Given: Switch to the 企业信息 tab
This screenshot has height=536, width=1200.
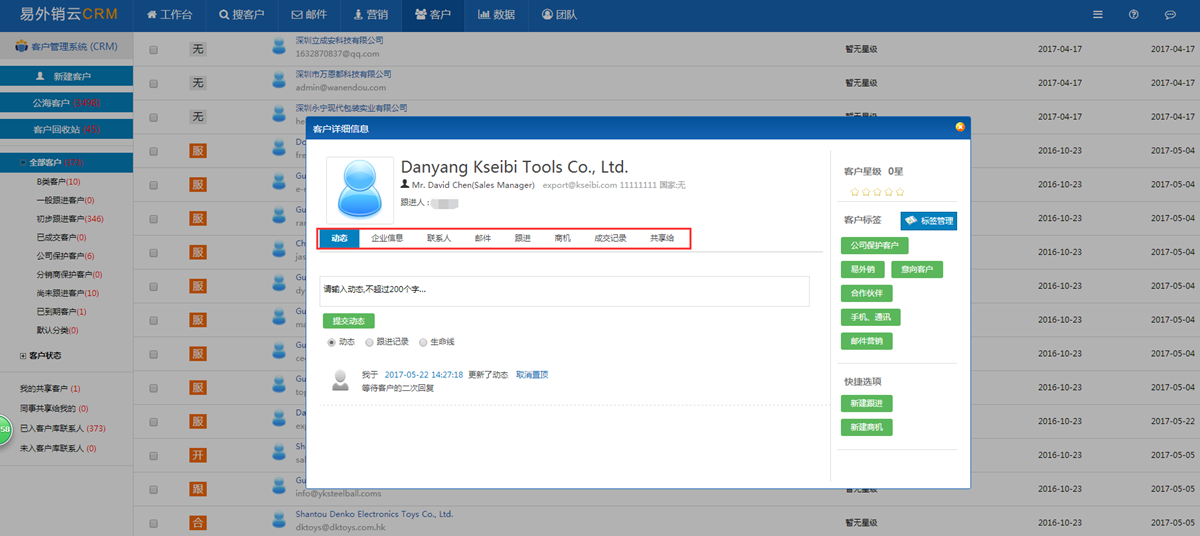Looking at the screenshot, I should [x=387, y=238].
